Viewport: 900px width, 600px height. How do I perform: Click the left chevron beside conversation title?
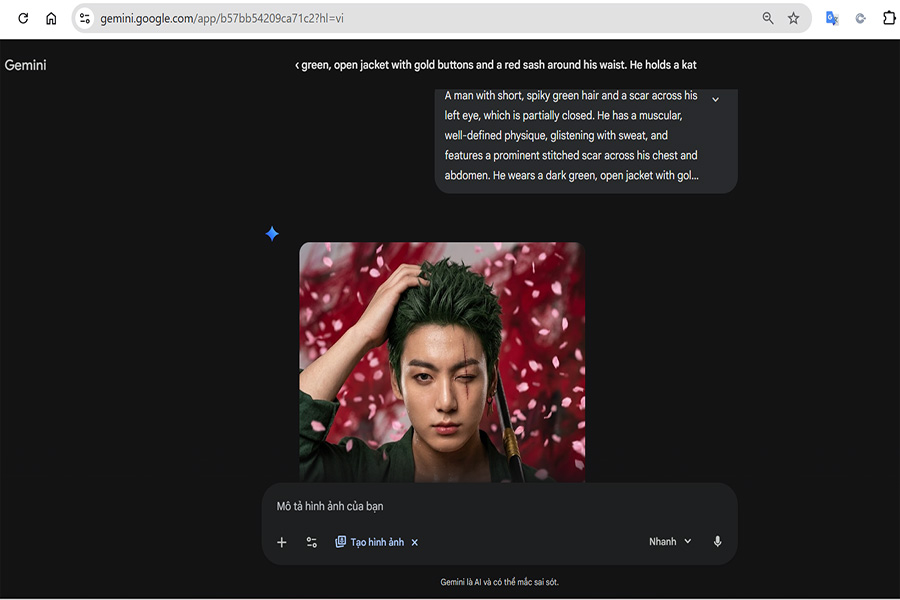(x=297, y=65)
